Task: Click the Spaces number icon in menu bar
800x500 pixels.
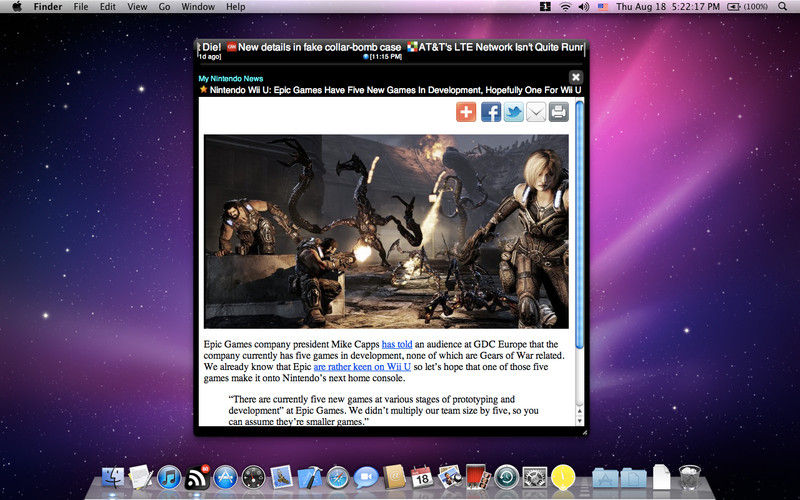Action: coord(545,7)
